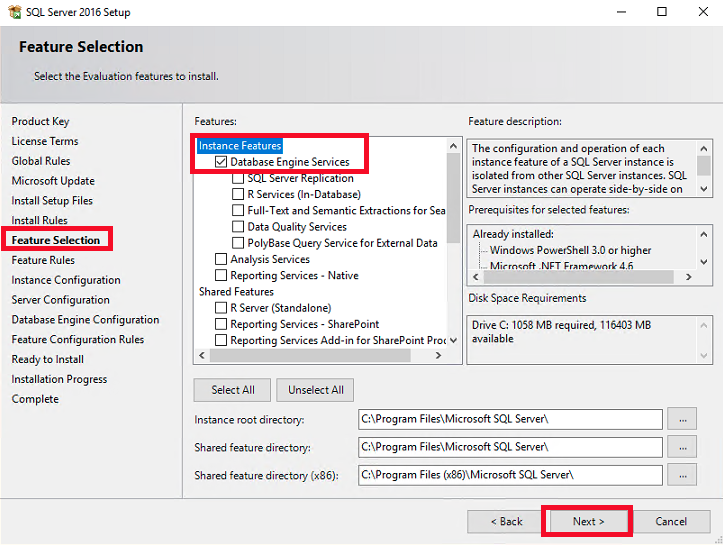Click the Unselect All button
Viewport: 723px width, 545px height.
[x=316, y=390]
